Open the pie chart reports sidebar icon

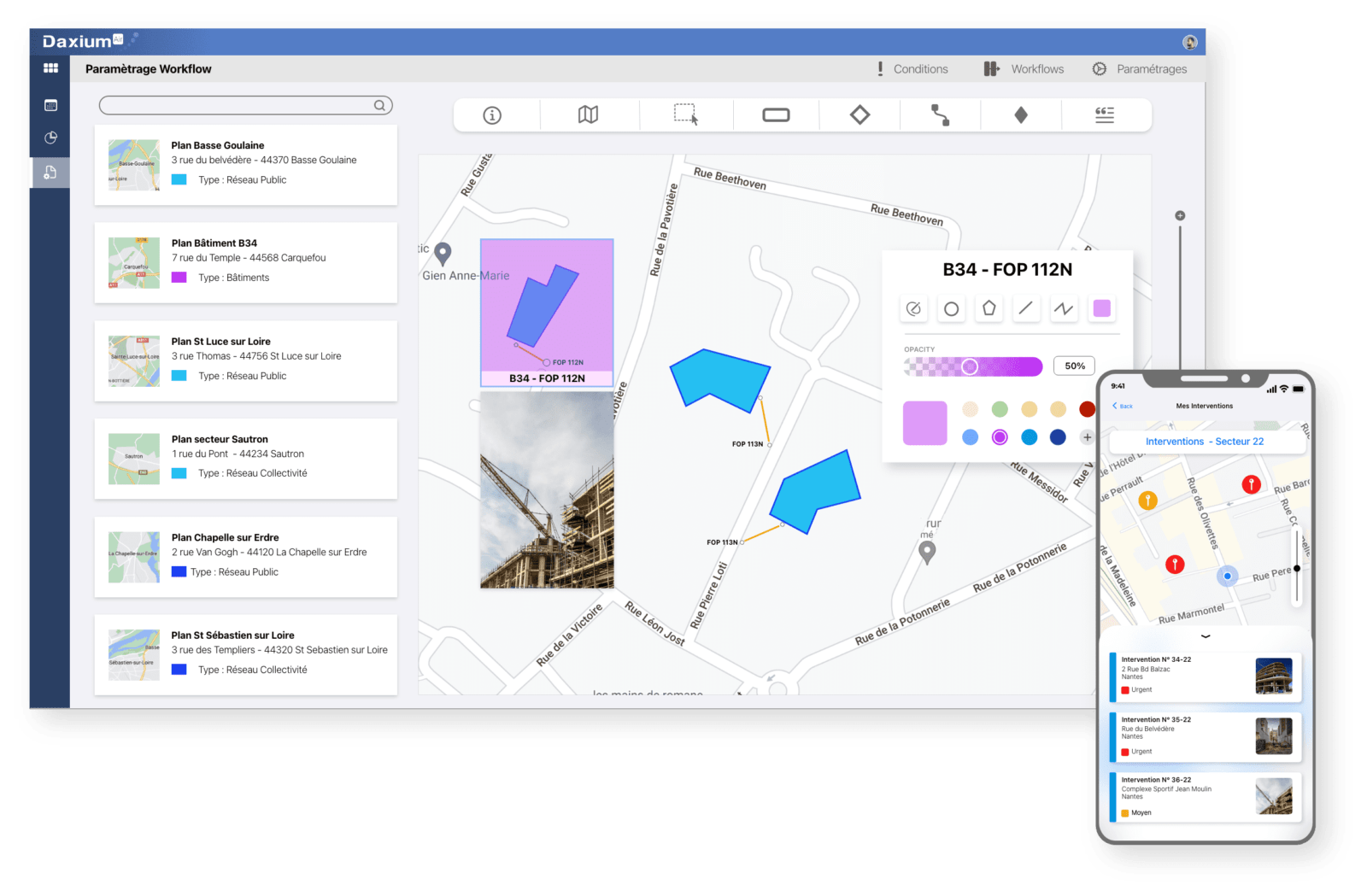tap(50, 138)
